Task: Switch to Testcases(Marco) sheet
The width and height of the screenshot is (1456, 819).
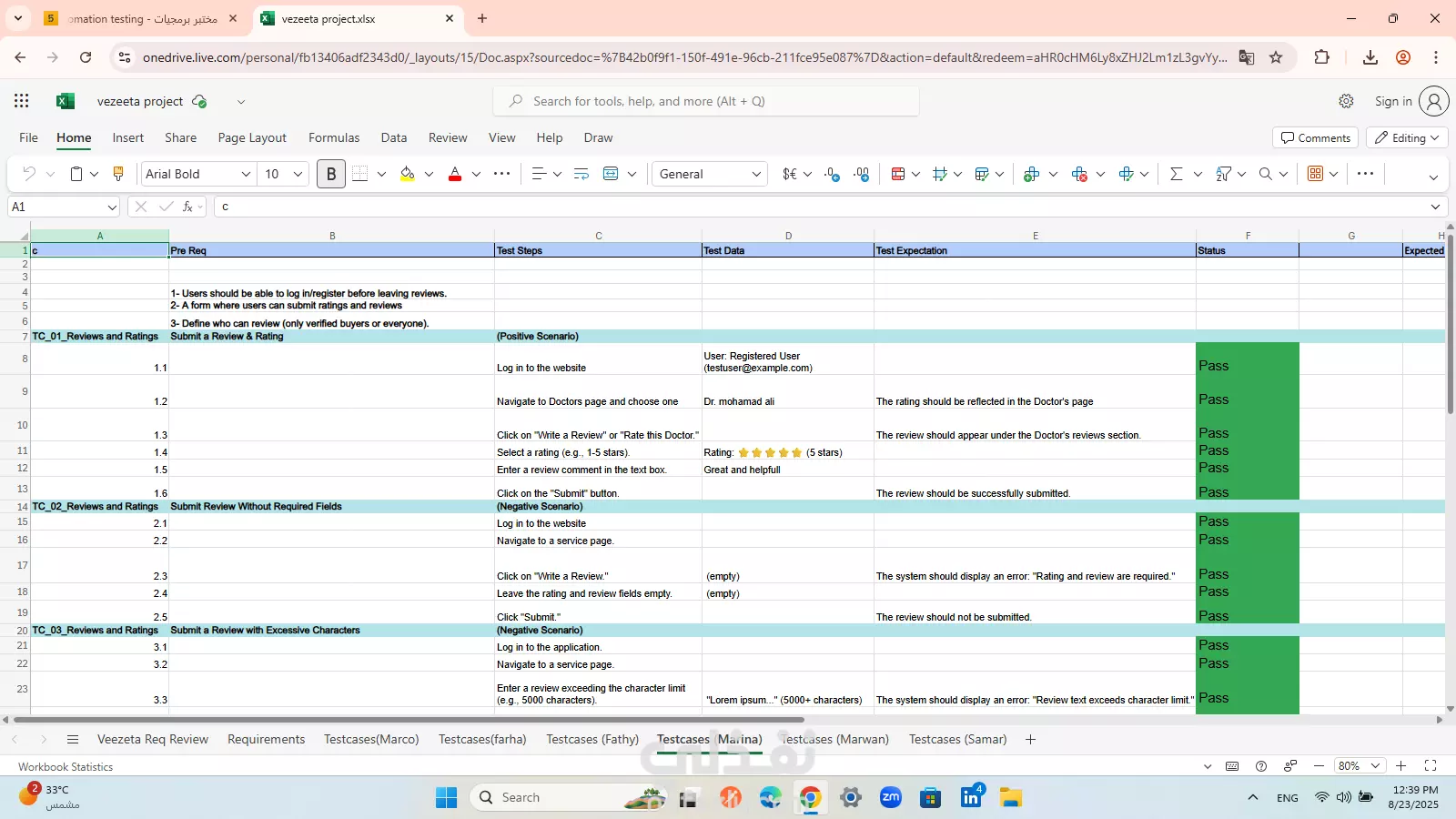Action: [371, 739]
